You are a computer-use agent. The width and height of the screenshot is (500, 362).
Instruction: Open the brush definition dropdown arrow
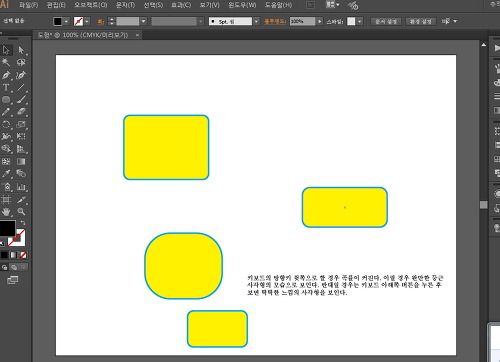point(256,21)
